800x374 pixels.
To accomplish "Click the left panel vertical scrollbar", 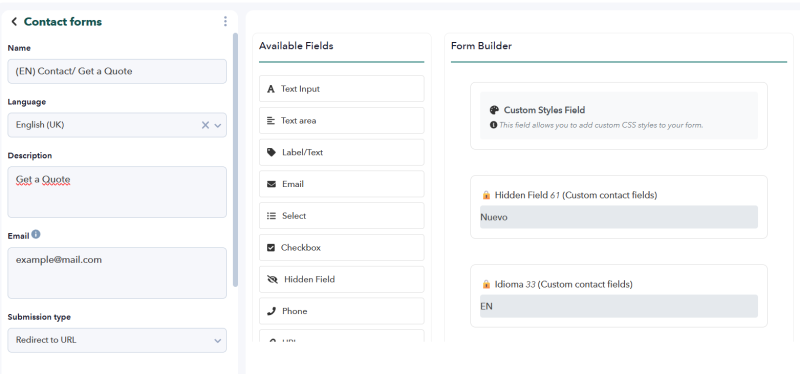I will 235,159.
